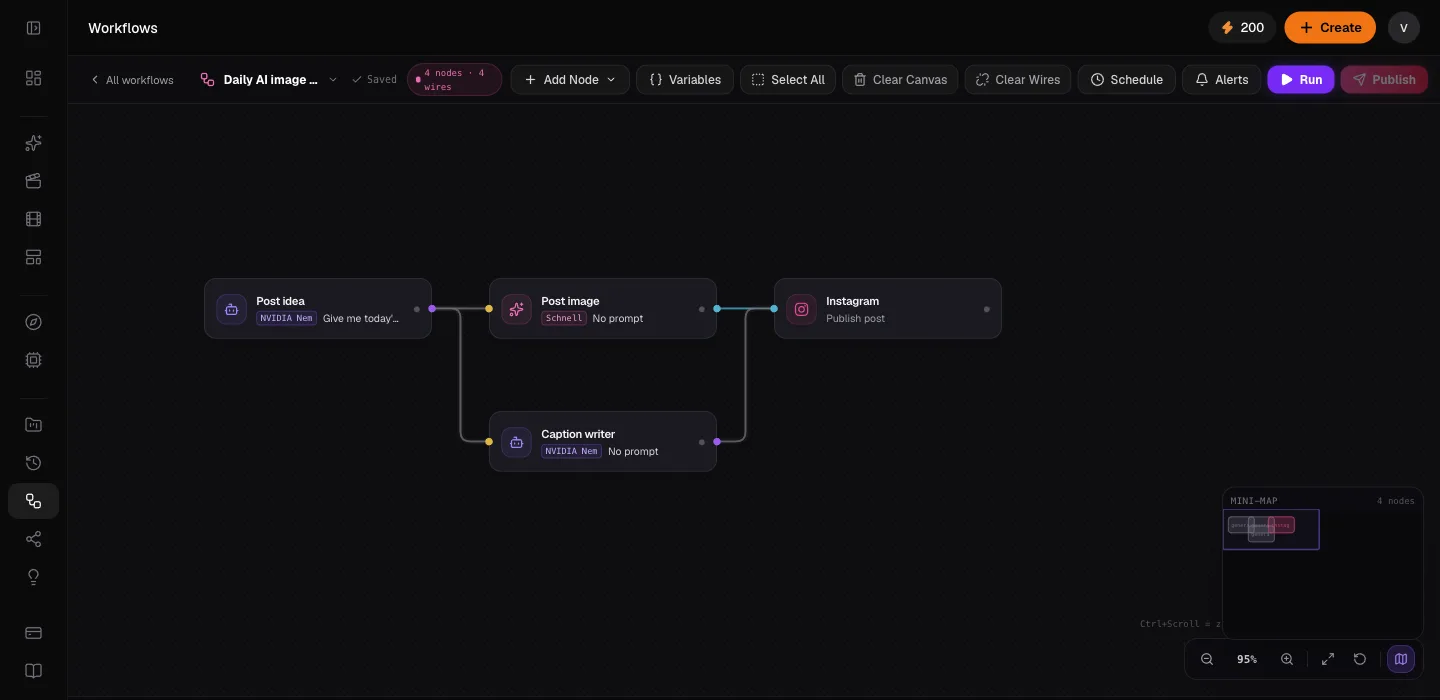This screenshot has height=700, width=1440.
Task: Click the robot icon on Caption writer node
Action: click(x=516, y=442)
